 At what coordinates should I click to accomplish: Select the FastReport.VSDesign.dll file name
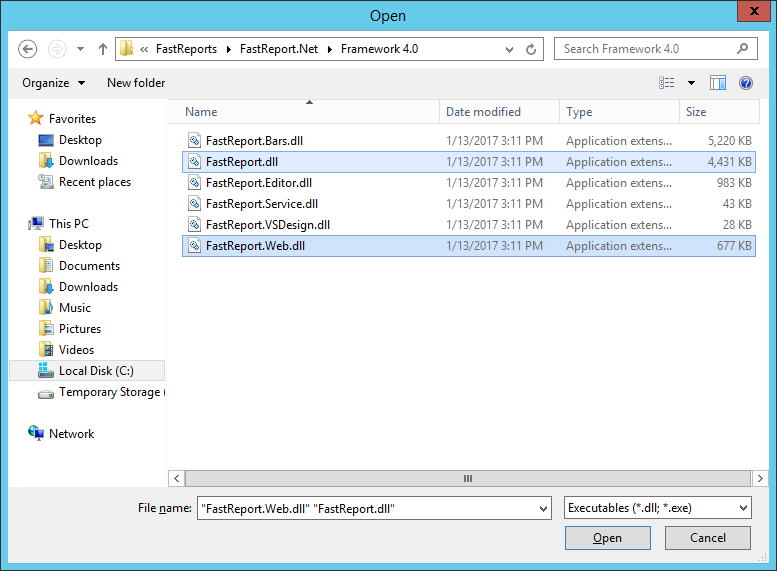pos(268,225)
